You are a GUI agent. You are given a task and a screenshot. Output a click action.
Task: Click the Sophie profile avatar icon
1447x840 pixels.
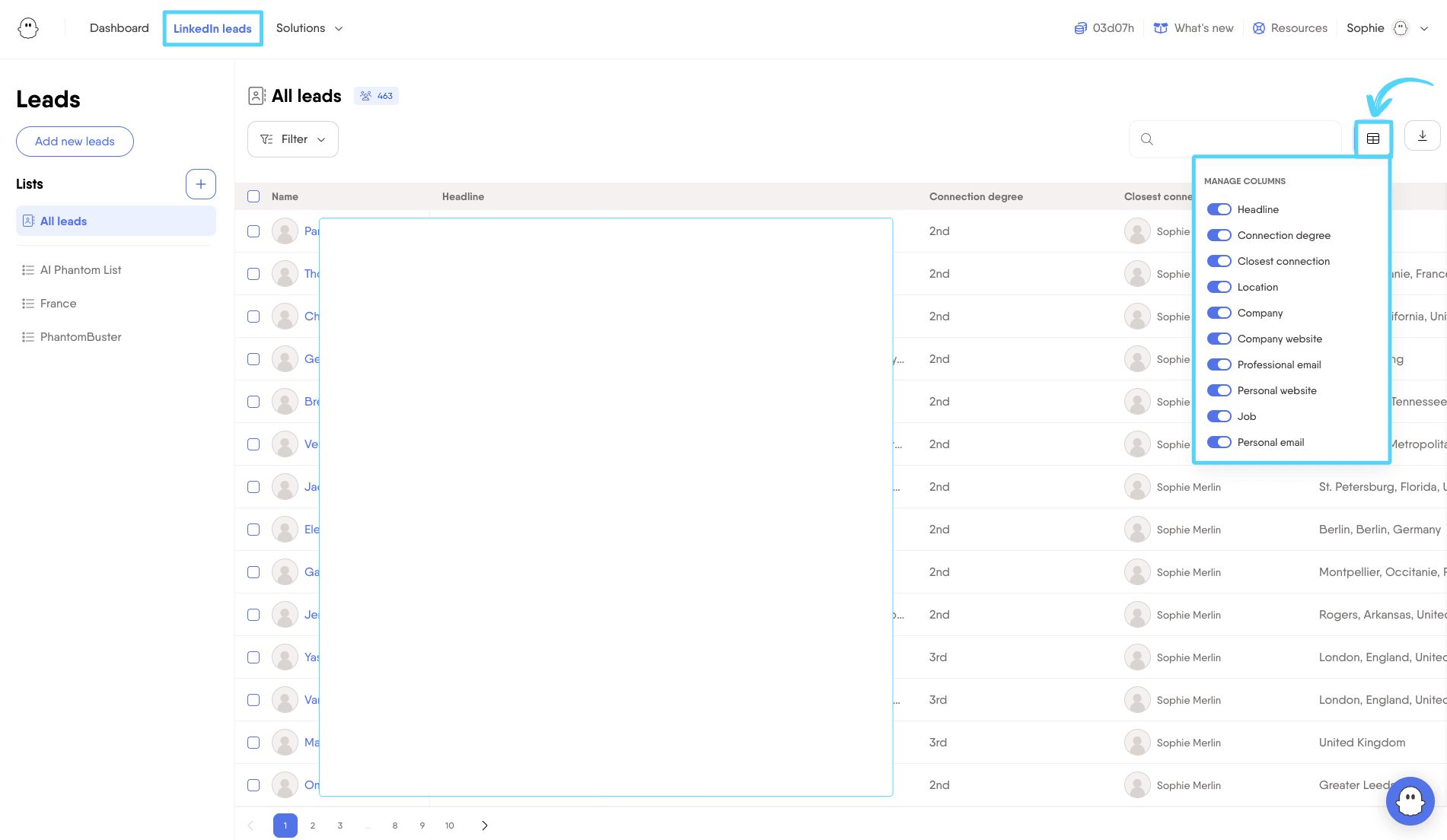click(x=1401, y=28)
